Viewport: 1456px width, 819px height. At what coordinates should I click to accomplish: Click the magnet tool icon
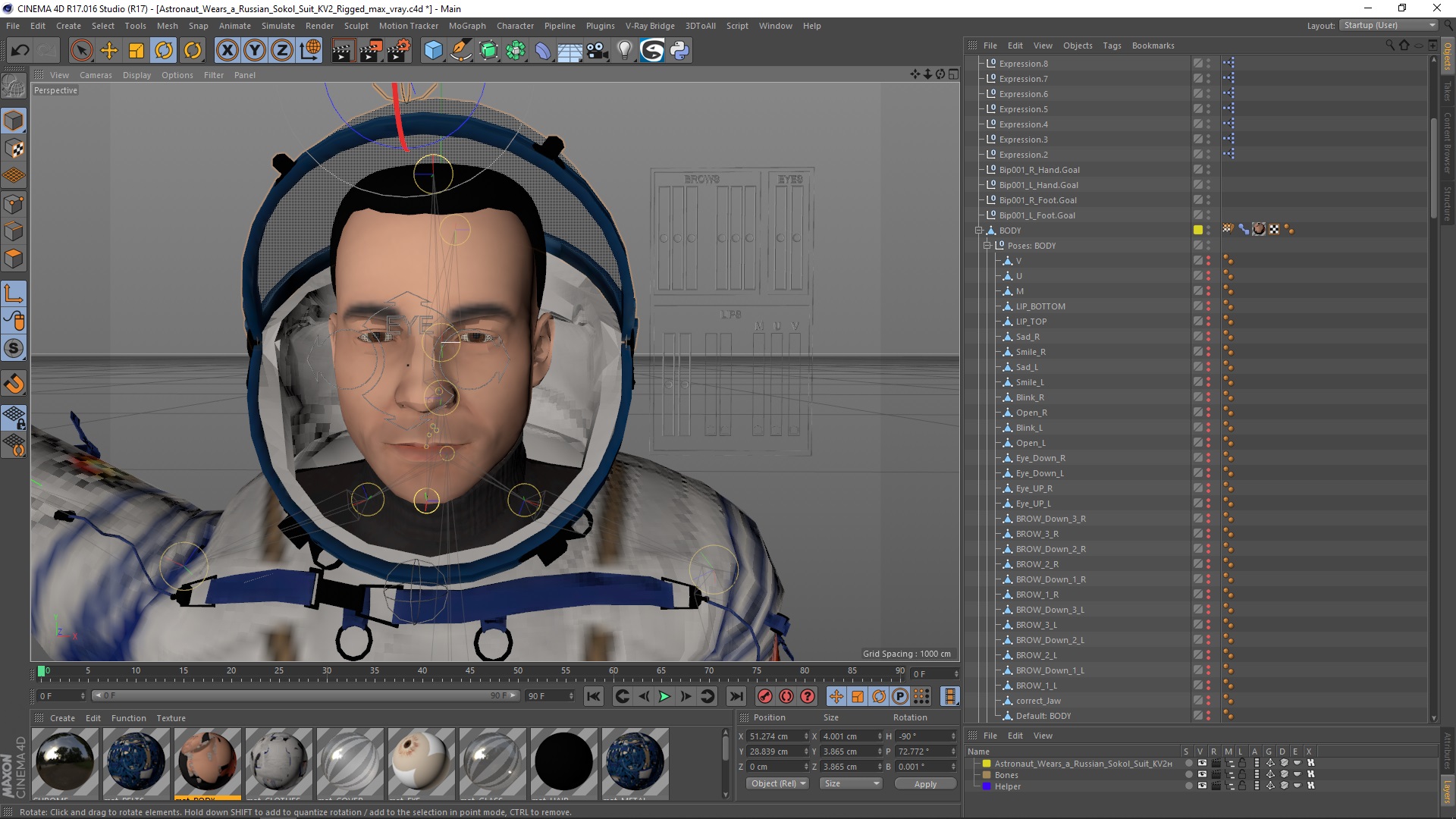(x=14, y=384)
